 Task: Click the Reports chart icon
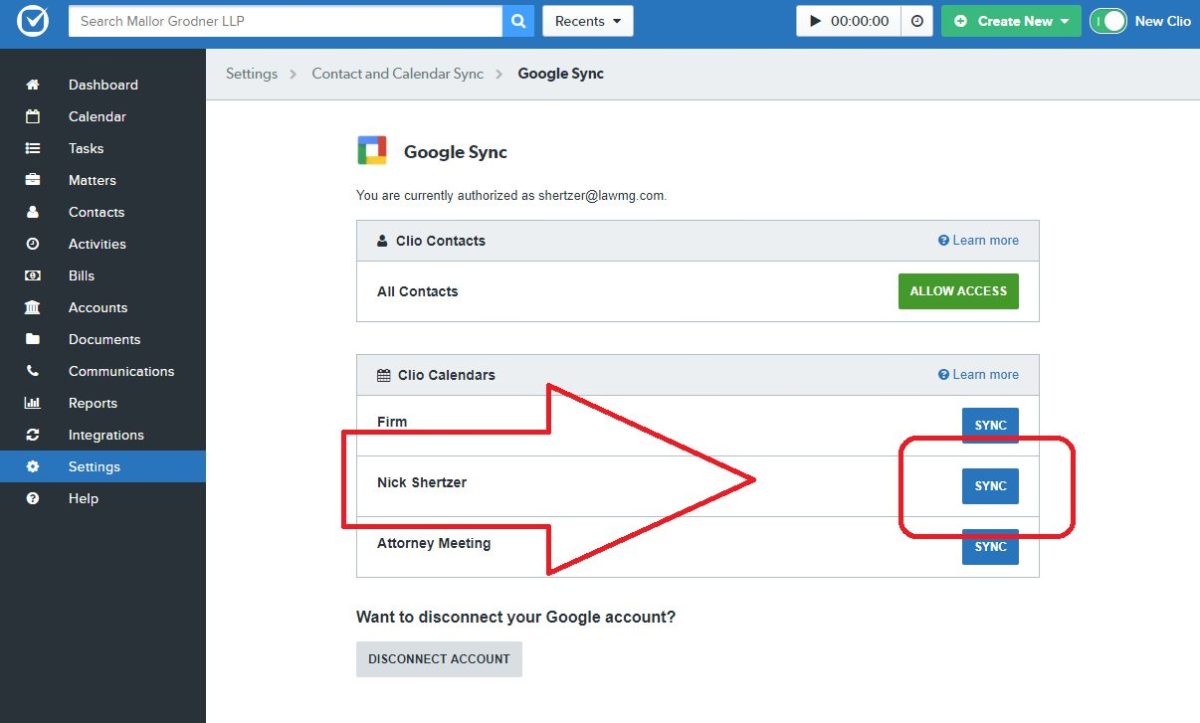tap(33, 403)
